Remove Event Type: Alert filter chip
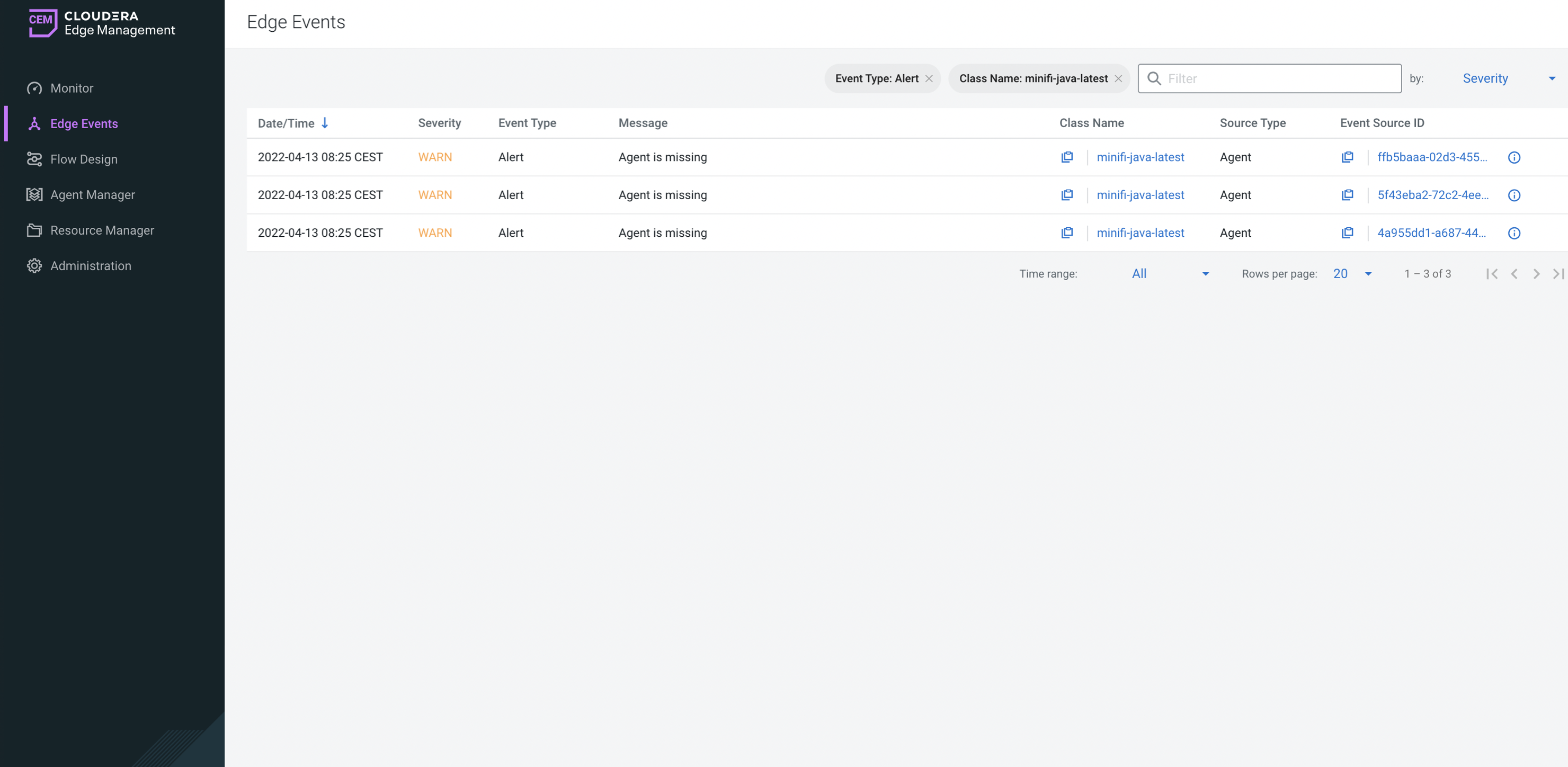This screenshot has width=1568, height=767. [929, 79]
